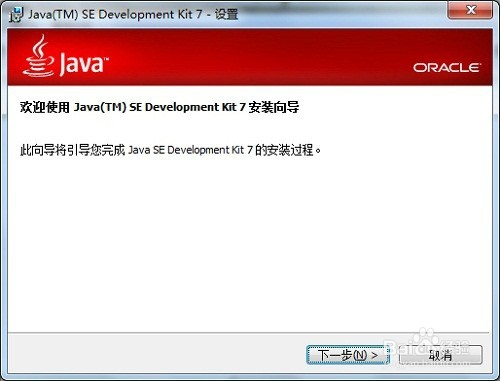Screen dimensions: 500x381
Task: Click the 下一步(N) > button
Action: pyautogui.click(x=348, y=355)
